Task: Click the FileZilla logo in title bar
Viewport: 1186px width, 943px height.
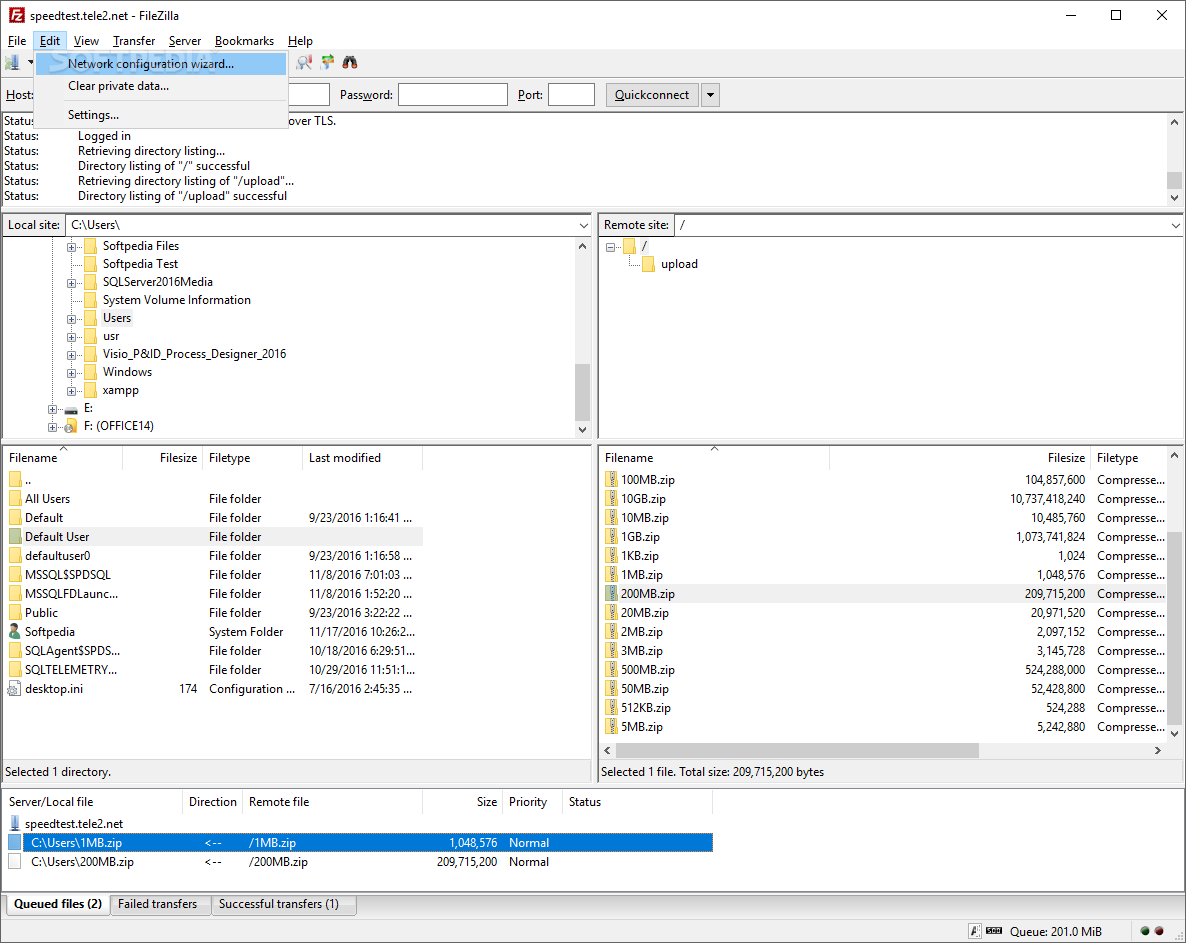Action: 16,15
